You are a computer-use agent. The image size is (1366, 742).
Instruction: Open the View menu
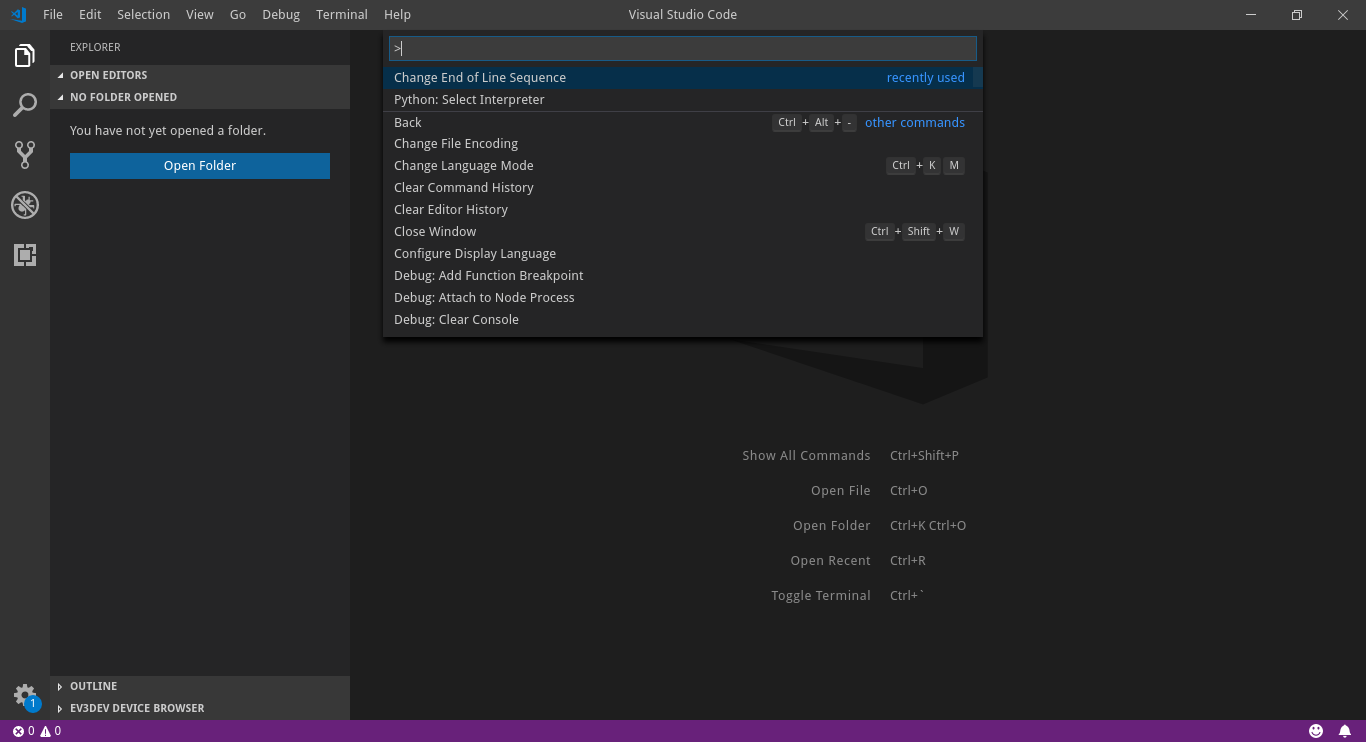coord(200,15)
